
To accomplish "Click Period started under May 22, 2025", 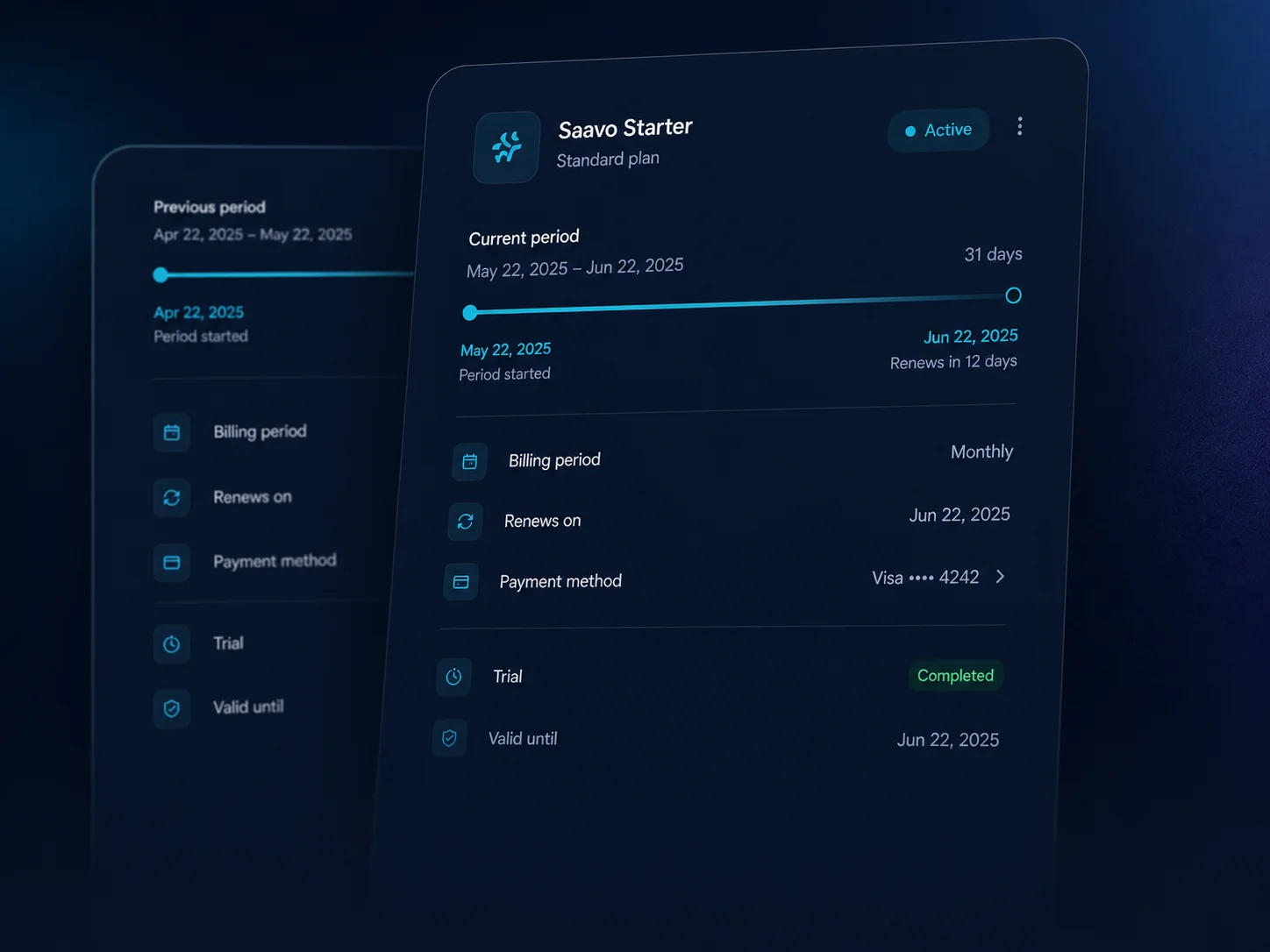I will (505, 374).
